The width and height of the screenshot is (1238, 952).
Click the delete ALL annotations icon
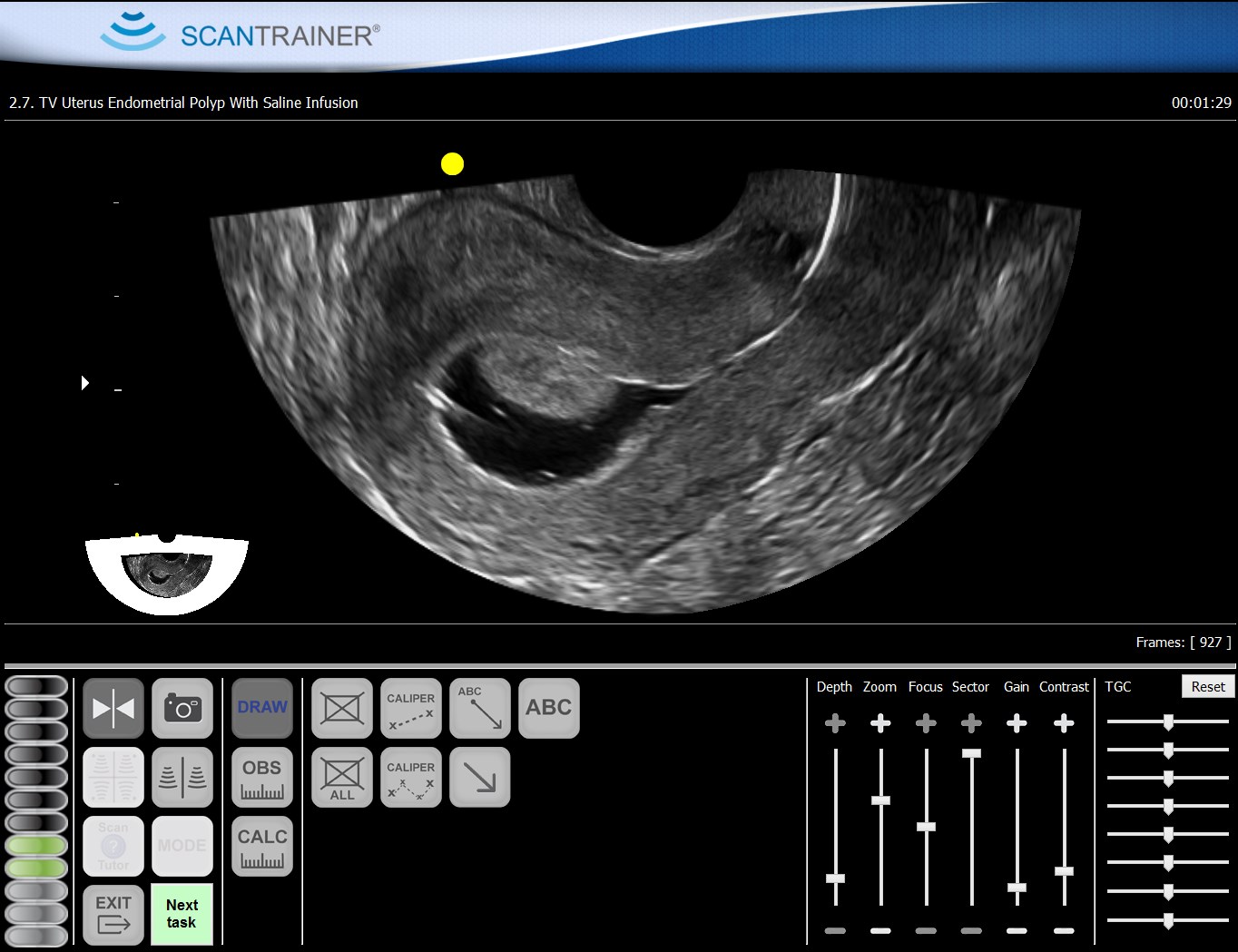[x=342, y=777]
